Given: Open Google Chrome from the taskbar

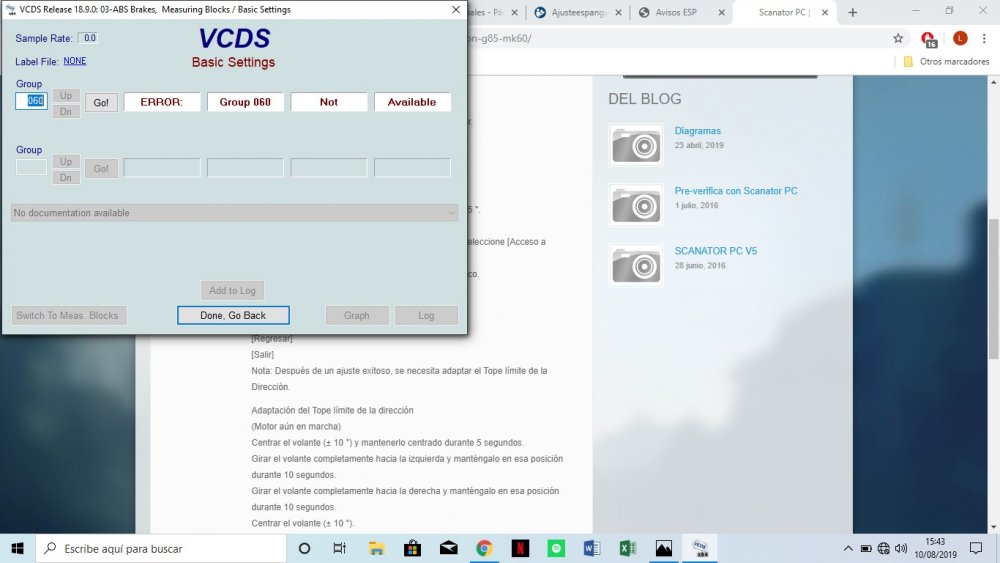Looking at the screenshot, I should click(x=484, y=548).
